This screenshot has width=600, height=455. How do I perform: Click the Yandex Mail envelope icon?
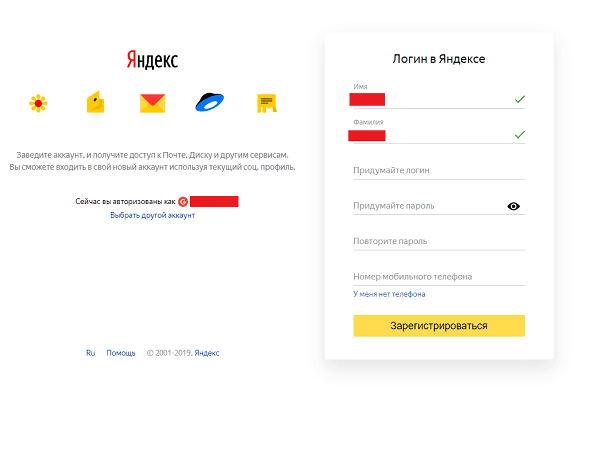pyautogui.click(x=153, y=103)
